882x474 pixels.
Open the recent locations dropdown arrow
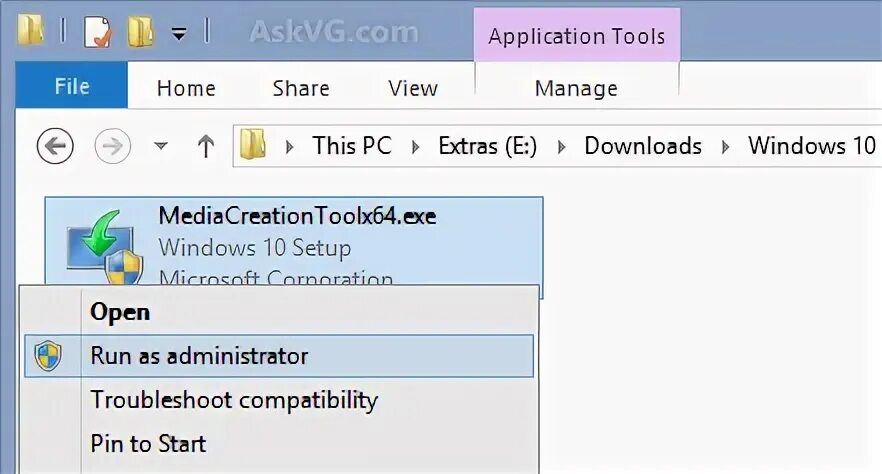coord(161,147)
